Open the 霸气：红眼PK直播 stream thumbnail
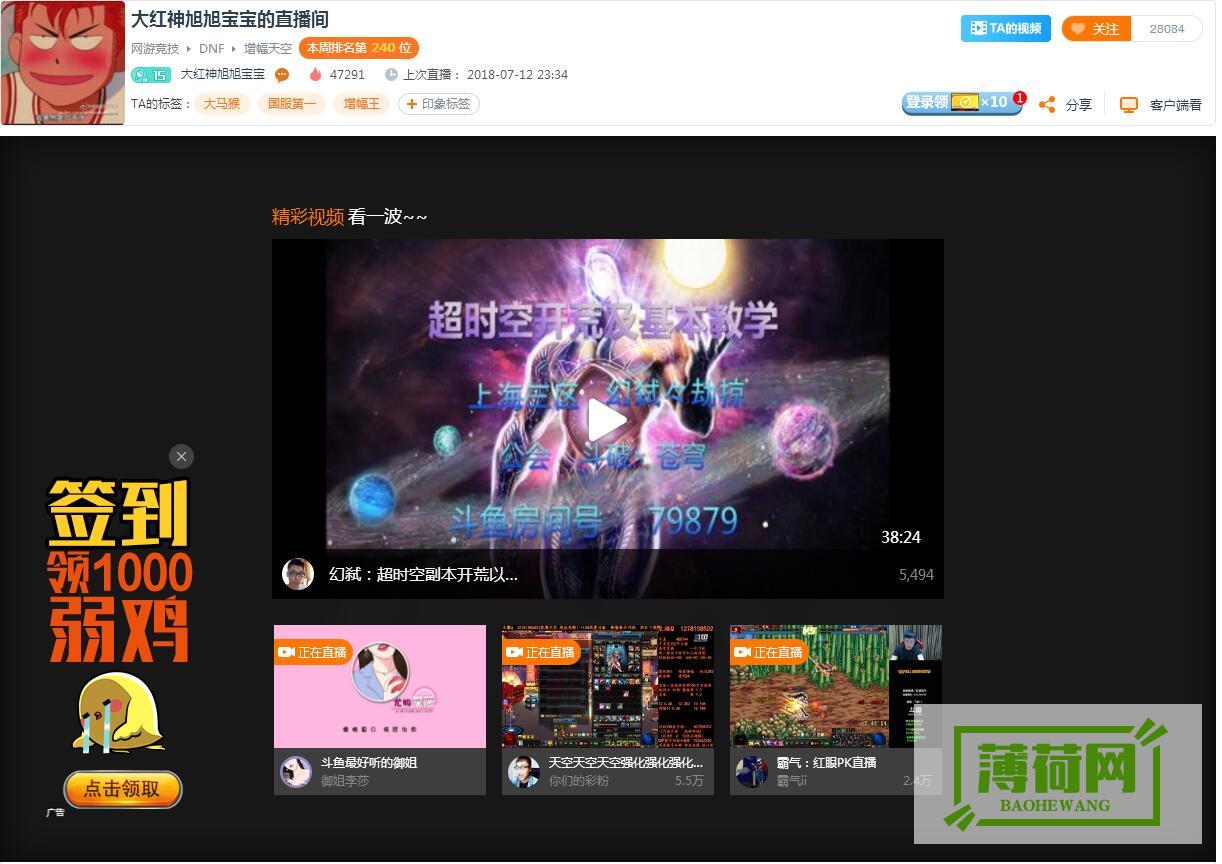Screen dimensions: 1222x864 point(836,686)
